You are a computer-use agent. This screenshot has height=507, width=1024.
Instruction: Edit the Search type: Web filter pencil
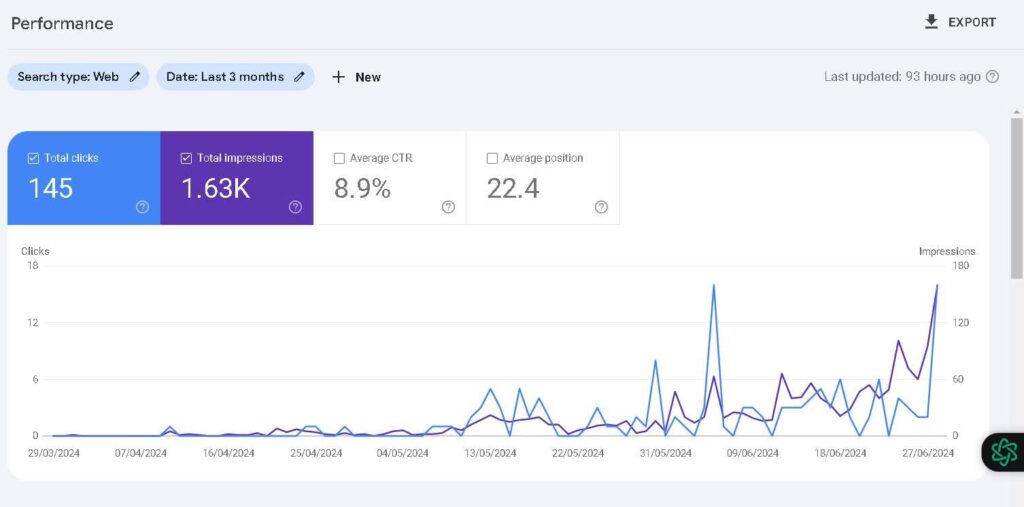[x=135, y=77]
